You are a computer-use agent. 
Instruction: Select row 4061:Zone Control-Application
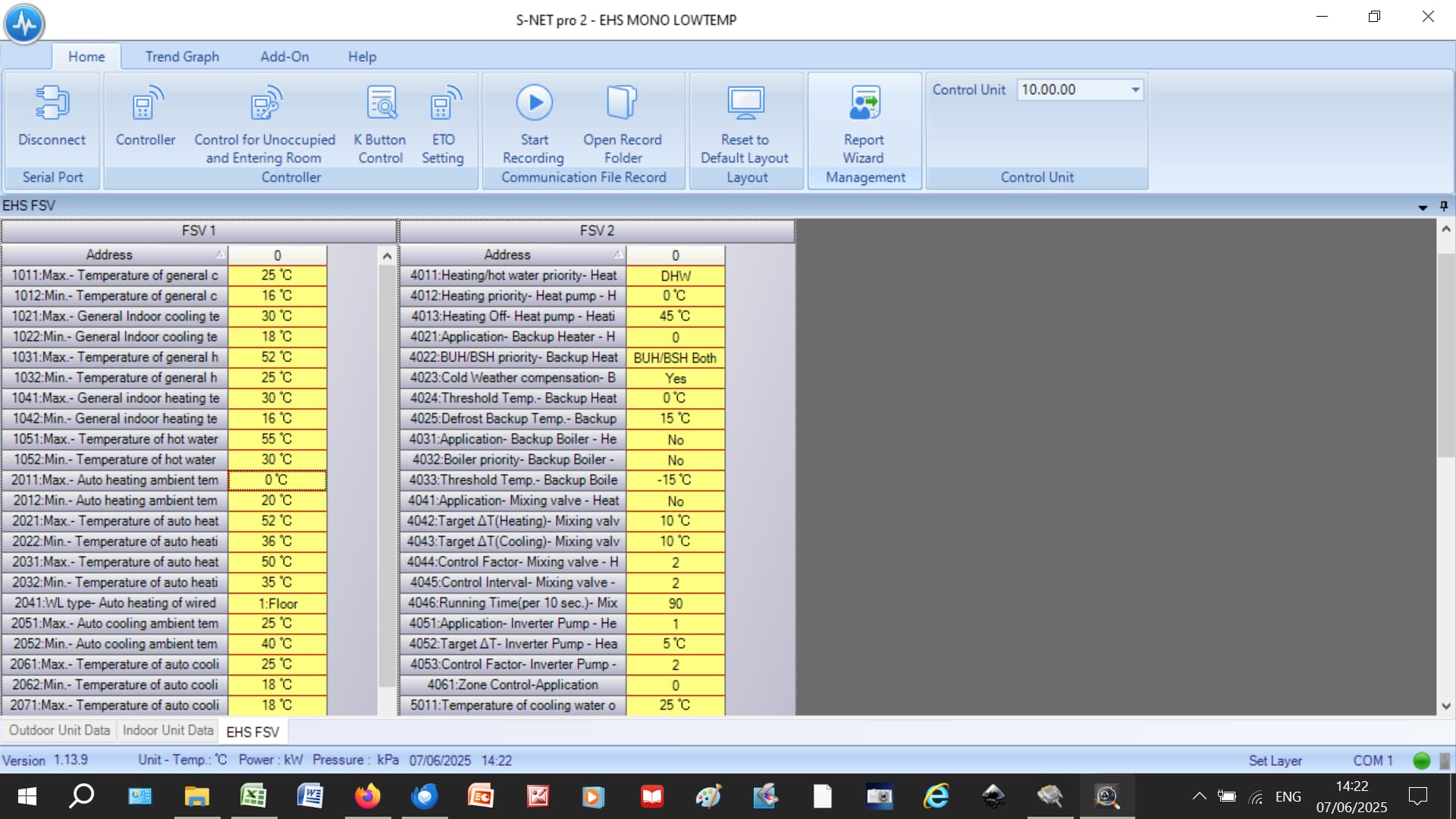[513, 685]
